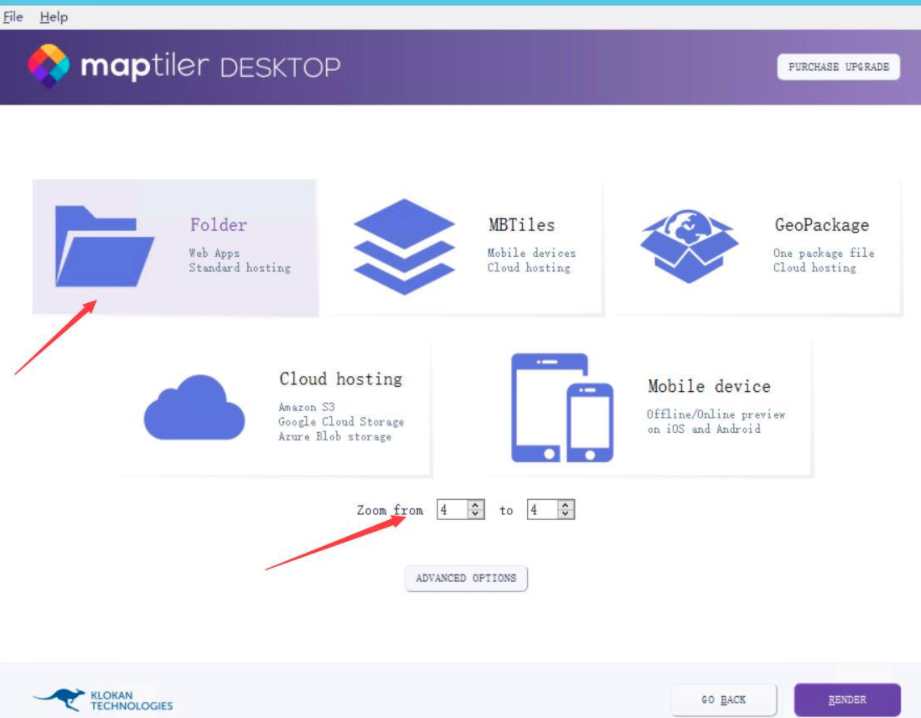The height and width of the screenshot is (718, 921).
Task: Increase the Zoom to value
Action: pos(566,505)
